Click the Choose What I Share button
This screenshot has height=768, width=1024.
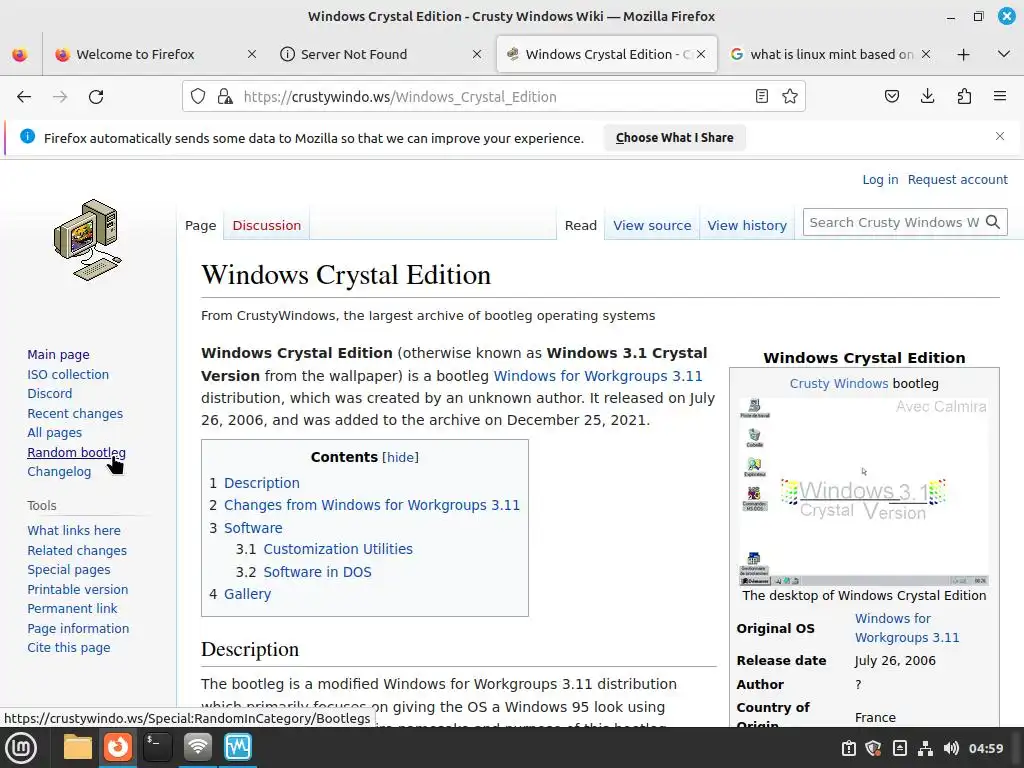click(x=675, y=138)
